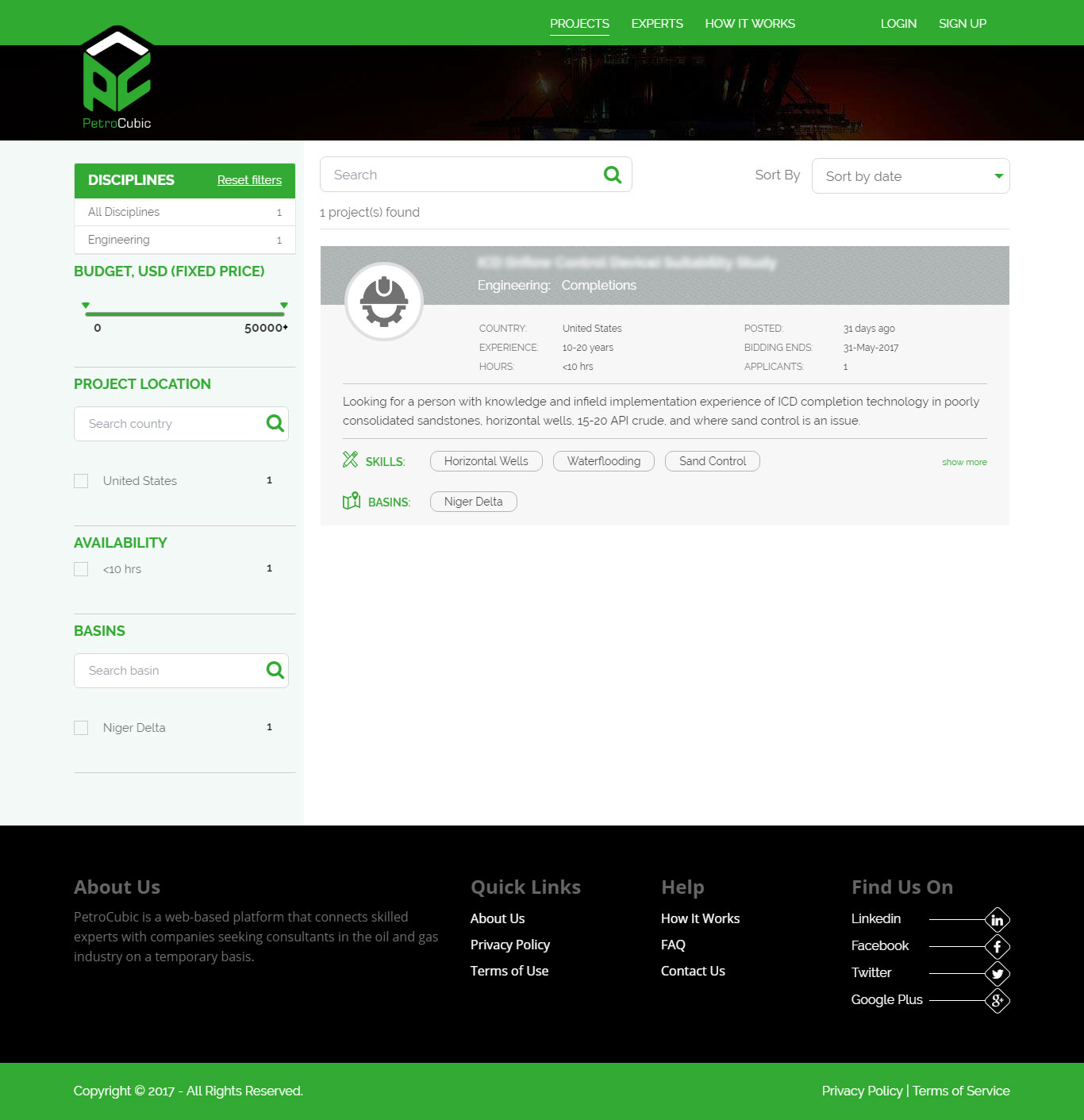Check the United States location checkbox

80,480
